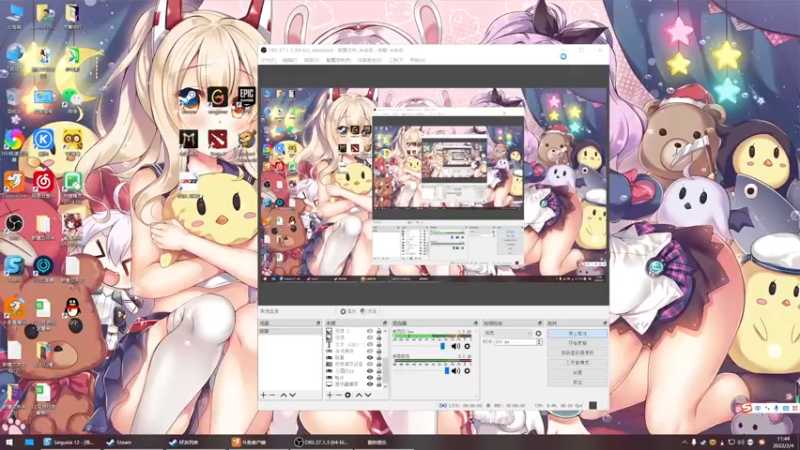Click Sources list scroll-down arrow
The image size is (800, 450).
(x=386, y=386)
